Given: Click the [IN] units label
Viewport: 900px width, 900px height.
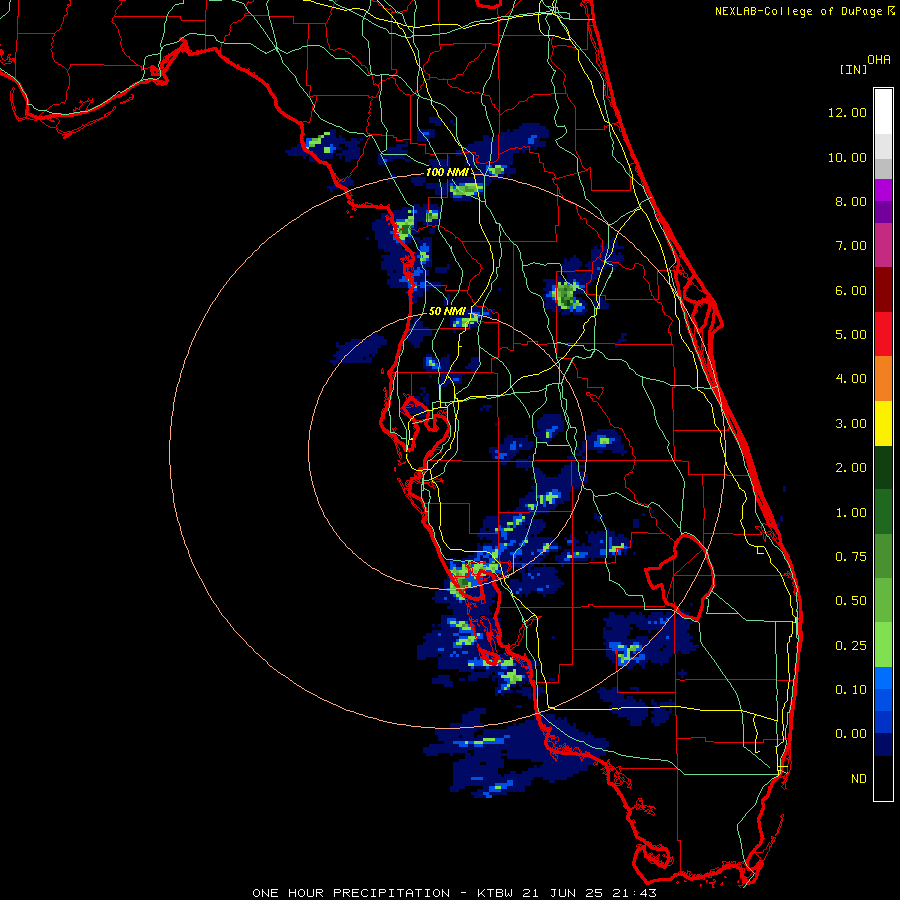Looking at the screenshot, I should click(853, 69).
